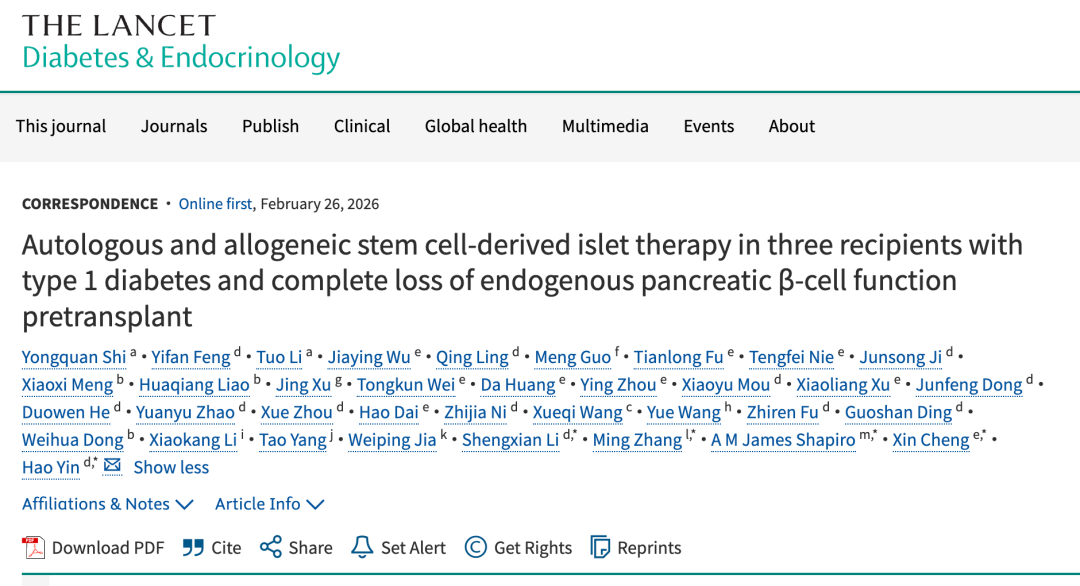Viewport: 1080px width, 586px height.
Task: Open author Yongquan Shi's profile link
Action: click(x=74, y=357)
